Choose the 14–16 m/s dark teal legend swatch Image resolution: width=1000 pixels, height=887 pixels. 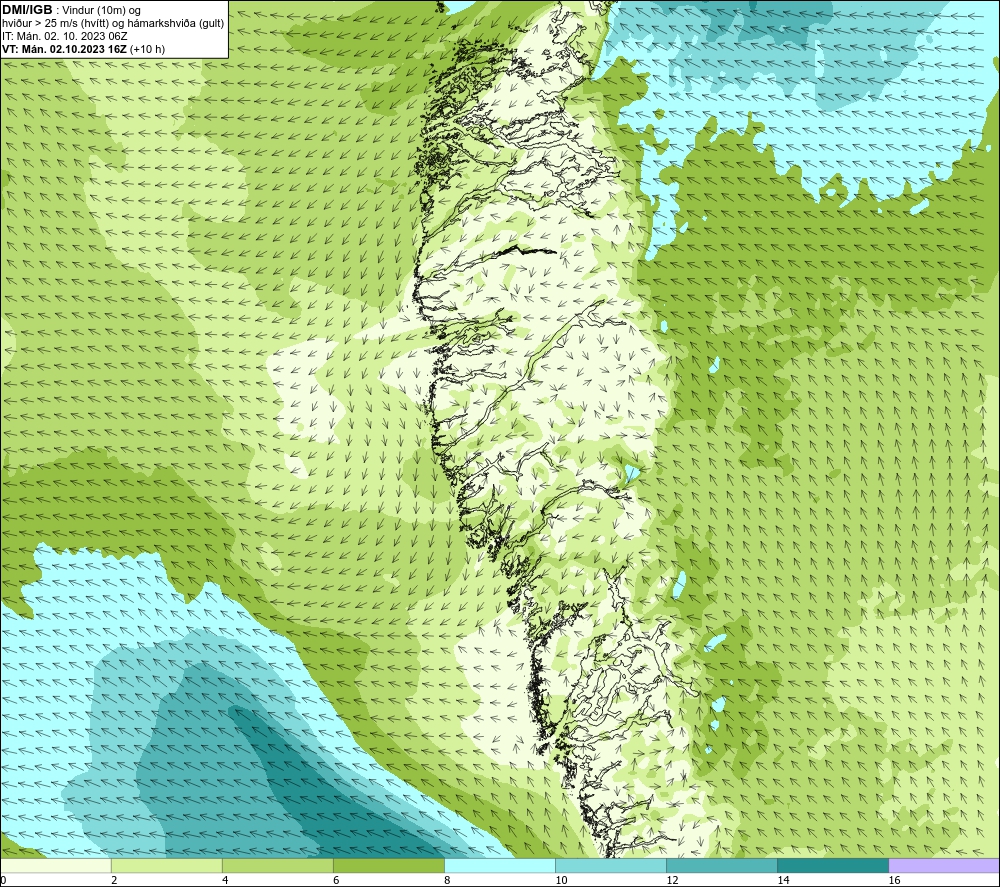tap(833, 865)
